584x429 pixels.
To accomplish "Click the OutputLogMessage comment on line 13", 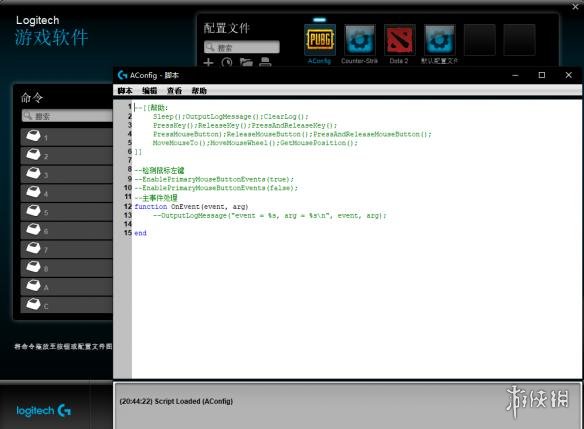I will click(x=270, y=215).
